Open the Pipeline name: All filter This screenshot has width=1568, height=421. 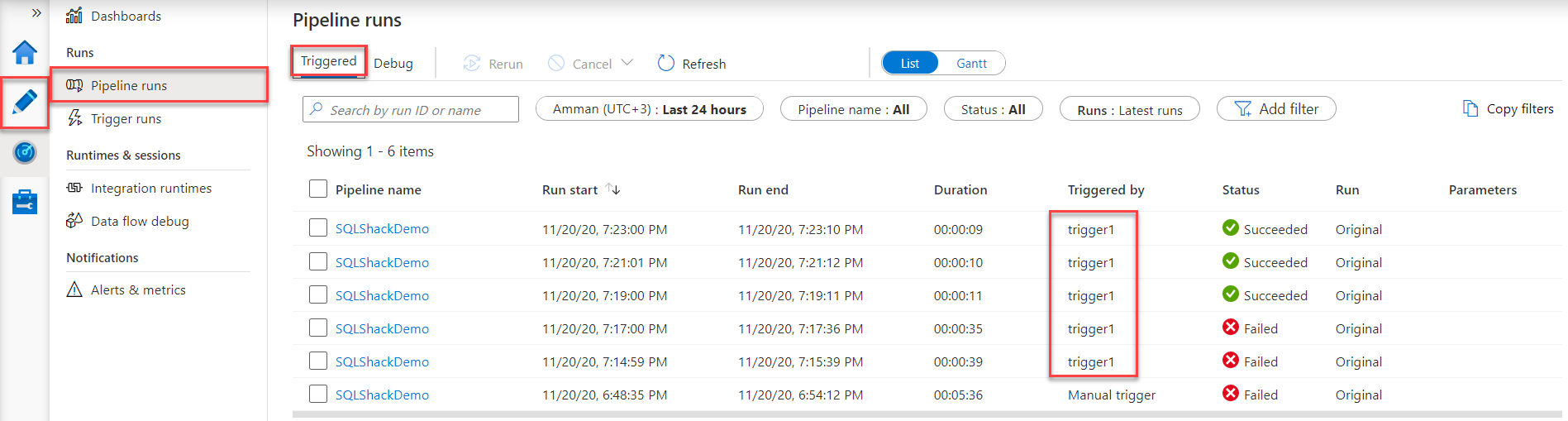853,109
